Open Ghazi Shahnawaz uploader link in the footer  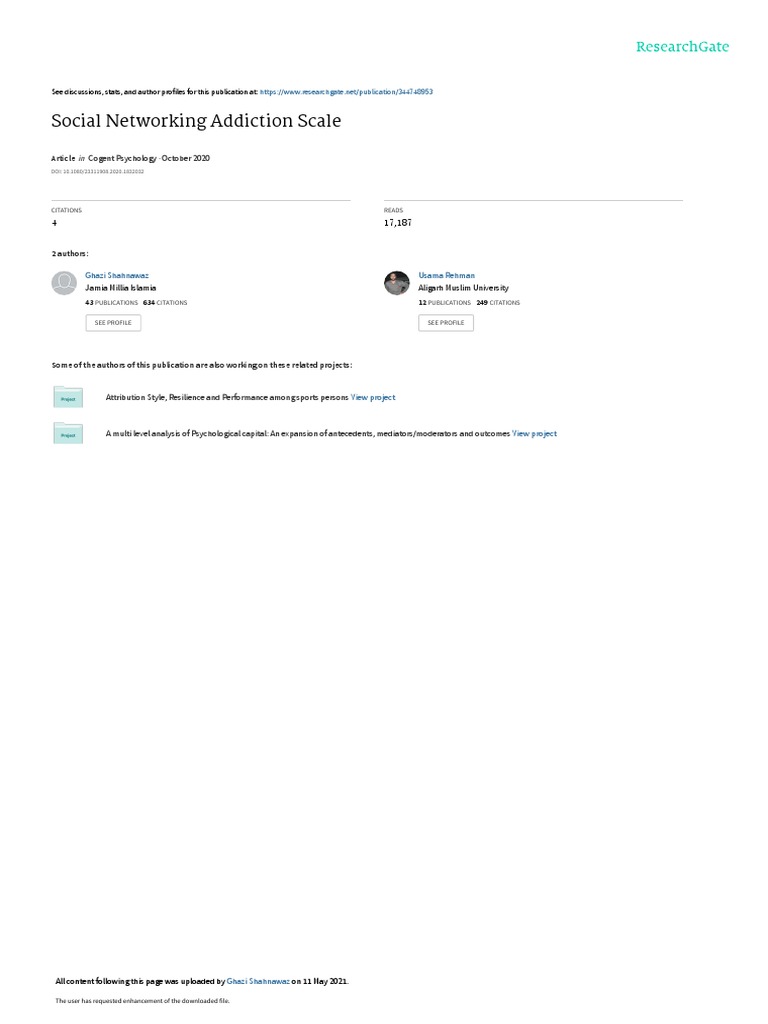click(258, 981)
